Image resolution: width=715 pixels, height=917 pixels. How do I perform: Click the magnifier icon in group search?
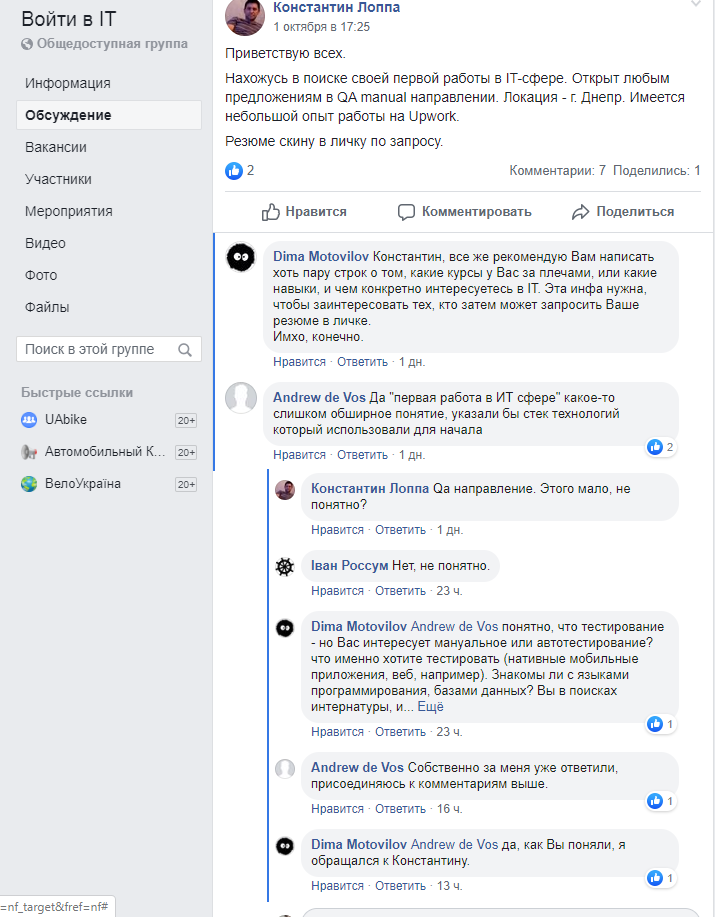point(184,350)
